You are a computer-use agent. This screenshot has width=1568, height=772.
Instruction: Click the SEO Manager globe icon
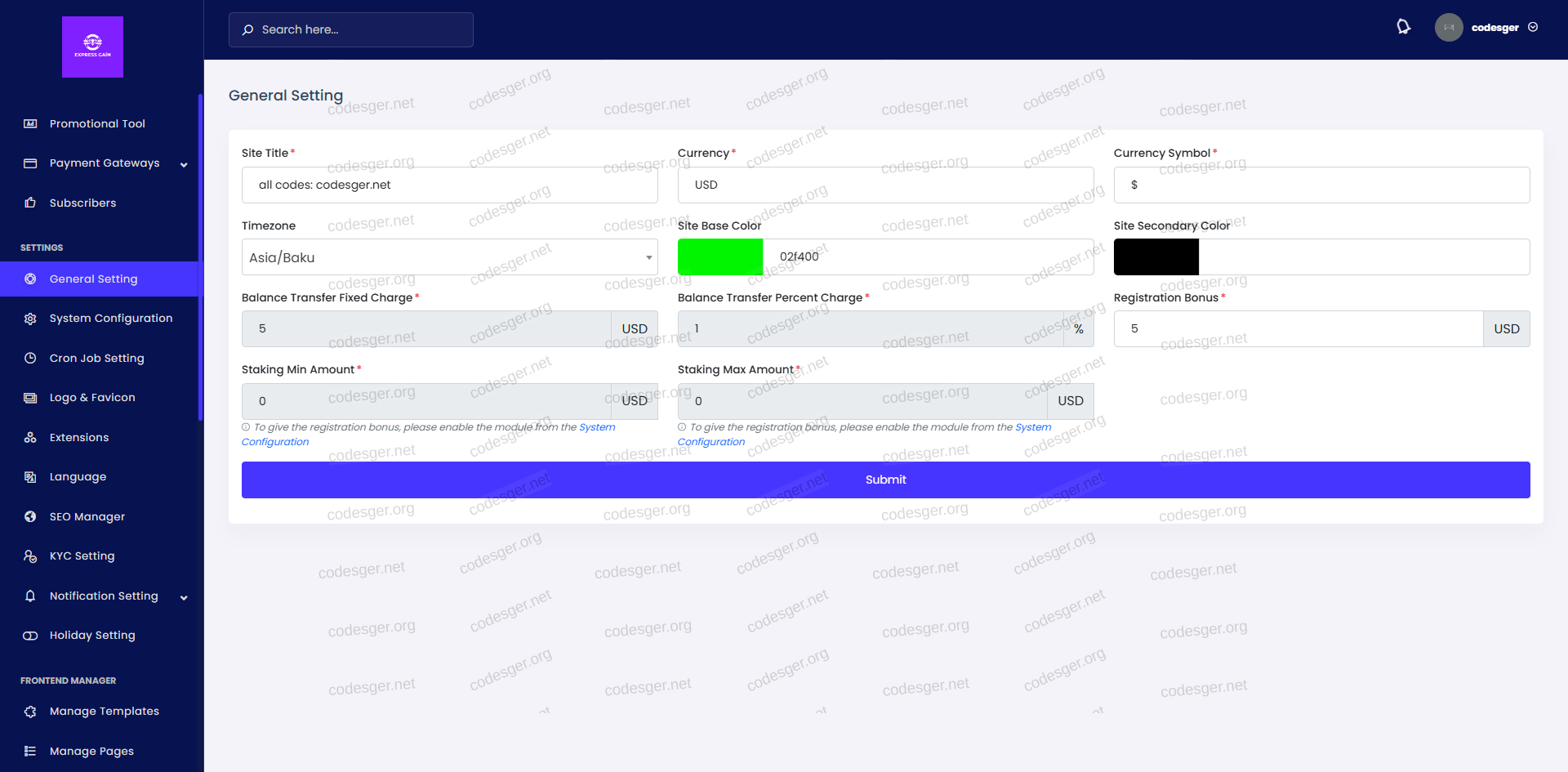[x=30, y=516]
